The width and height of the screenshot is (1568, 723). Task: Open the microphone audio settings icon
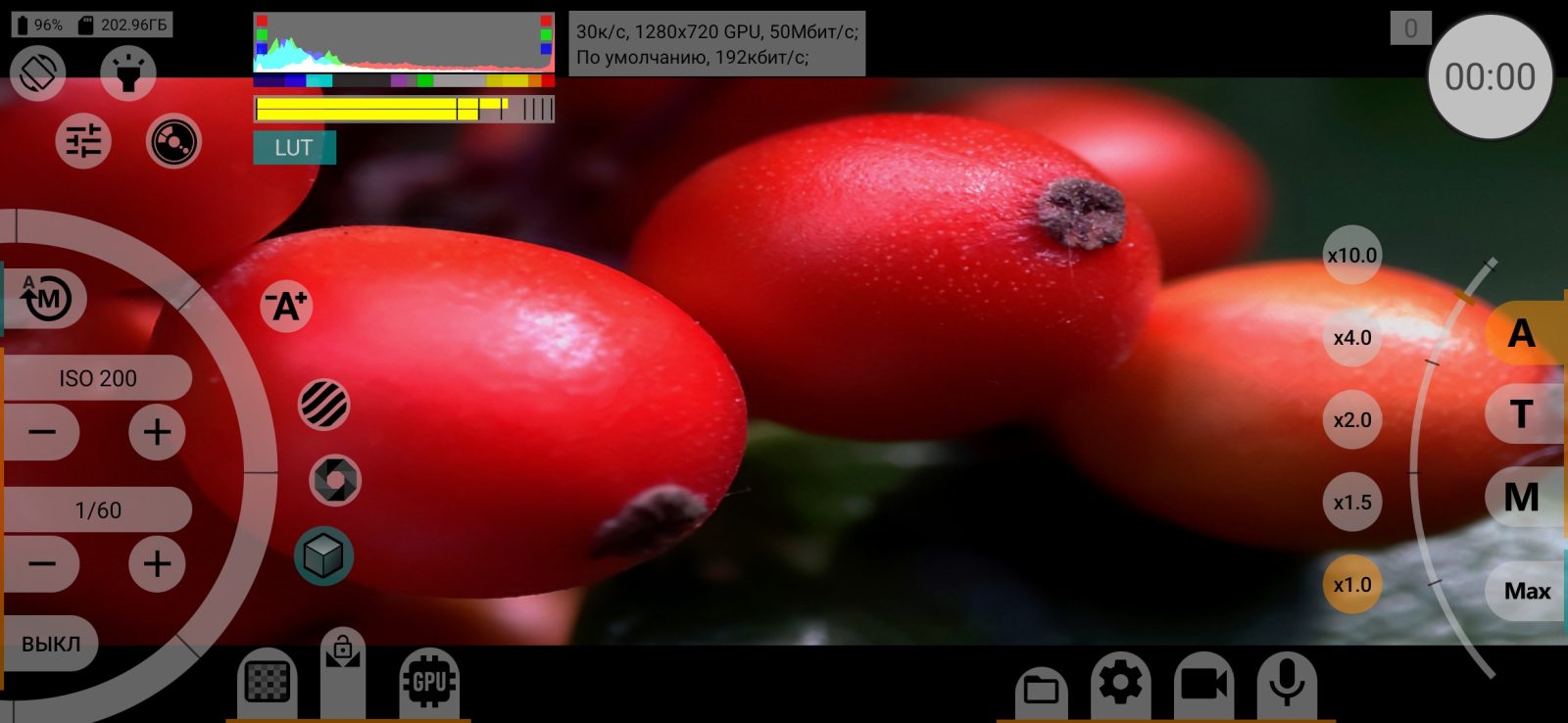[1287, 685]
